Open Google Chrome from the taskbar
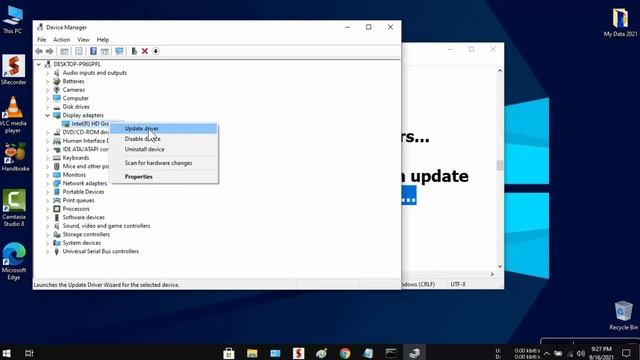Screen dimensions: 640x360 point(345,353)
